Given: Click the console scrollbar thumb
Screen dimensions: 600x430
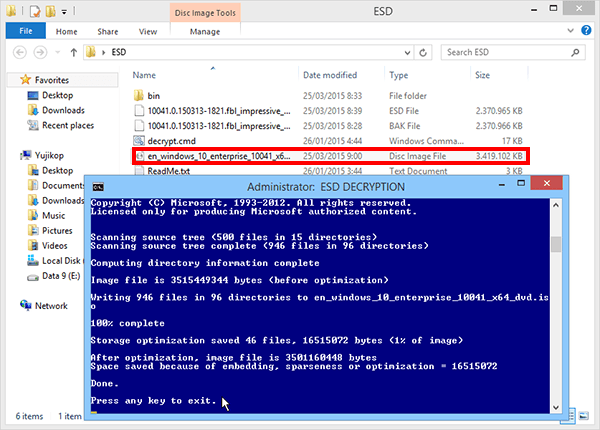Looking at the screenshot, I should (x=556, y=244).
